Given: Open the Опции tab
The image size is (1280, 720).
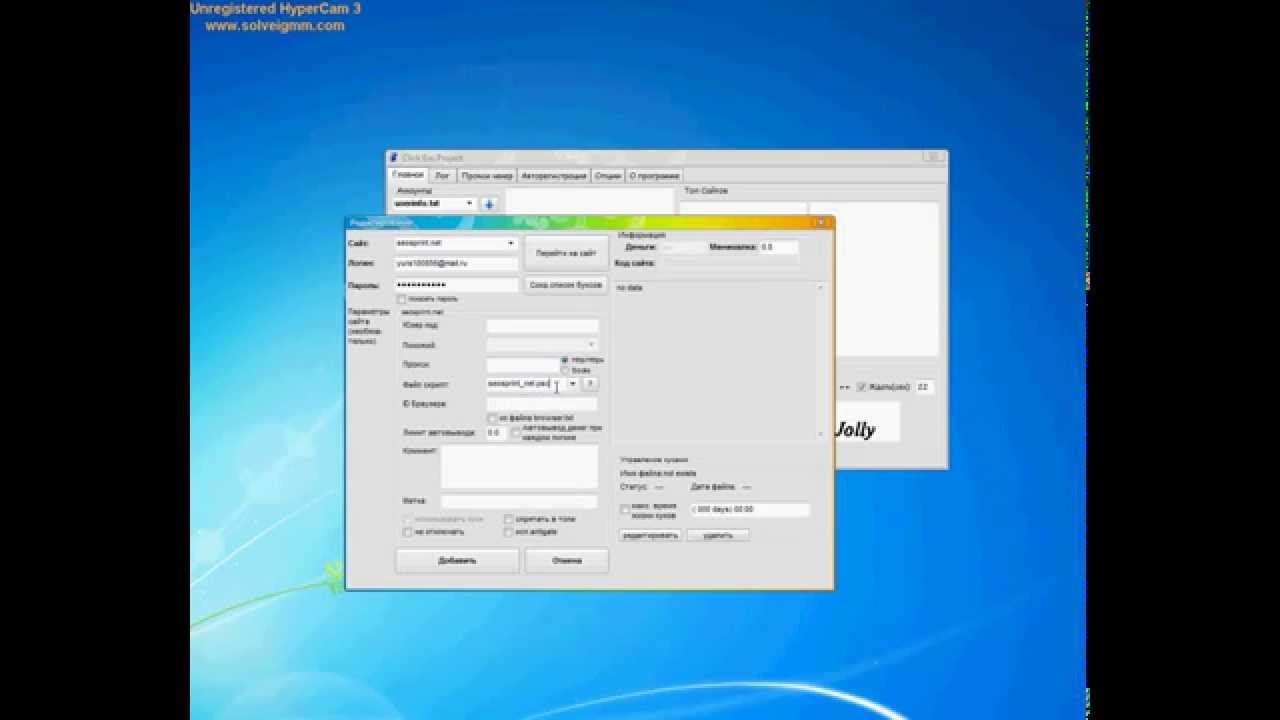Looking at the screenshot, I should [608, 176].
